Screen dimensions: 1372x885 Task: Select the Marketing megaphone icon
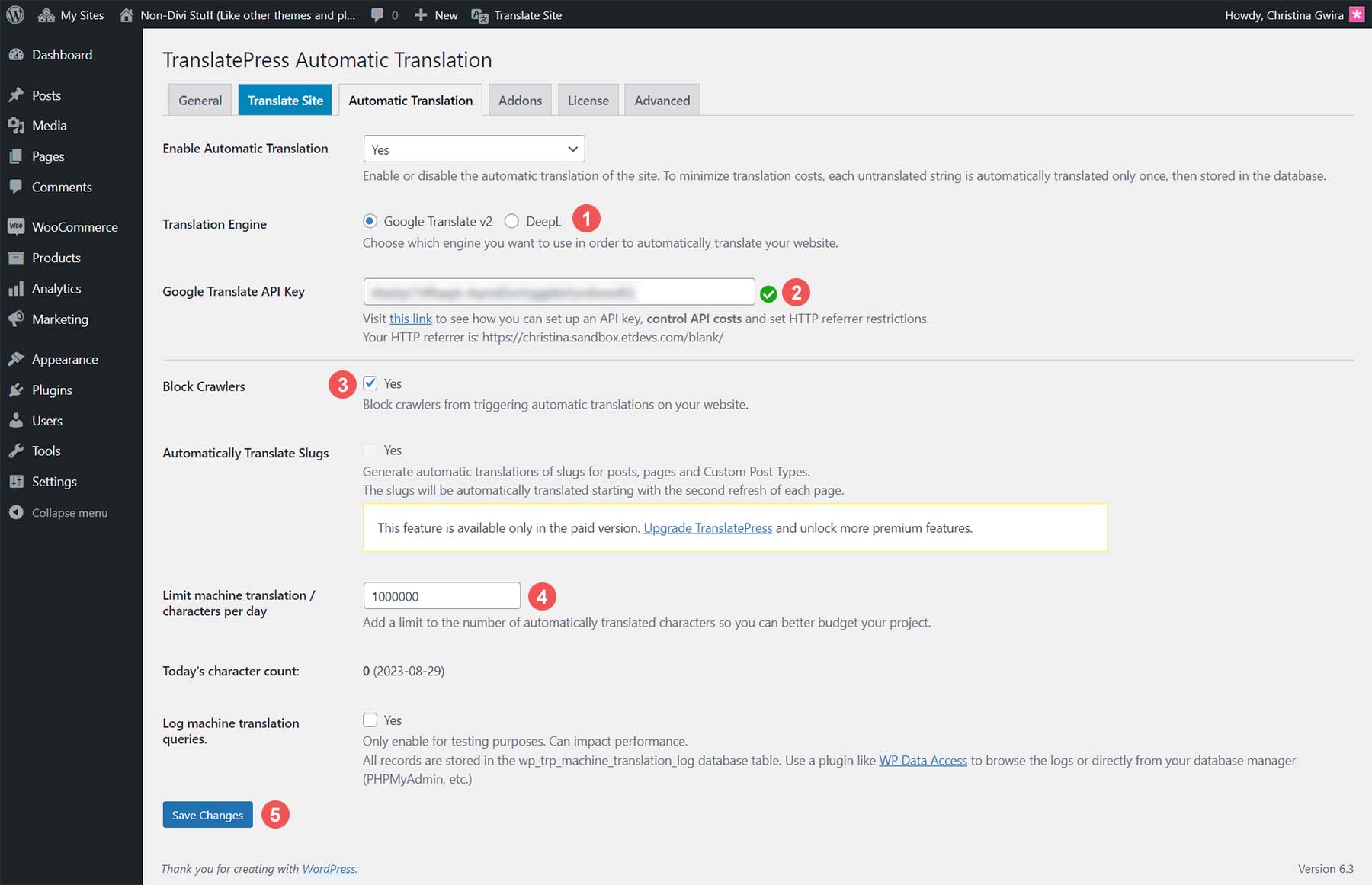coord(16,319)
